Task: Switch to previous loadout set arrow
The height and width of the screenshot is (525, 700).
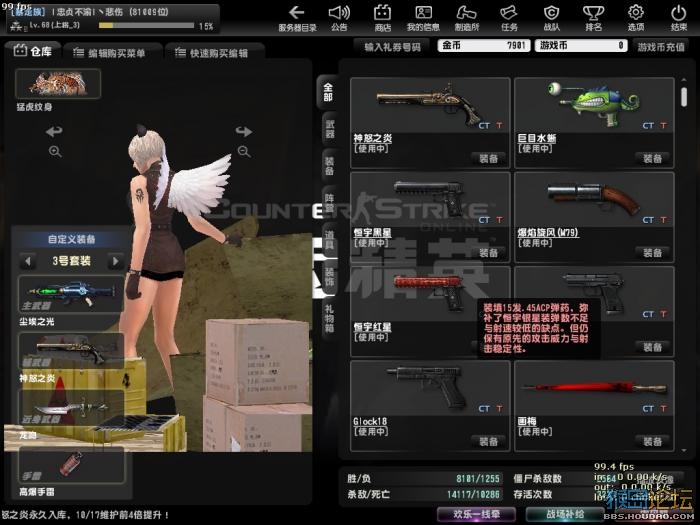Action: pyautogui.click(x=28, y=261)
